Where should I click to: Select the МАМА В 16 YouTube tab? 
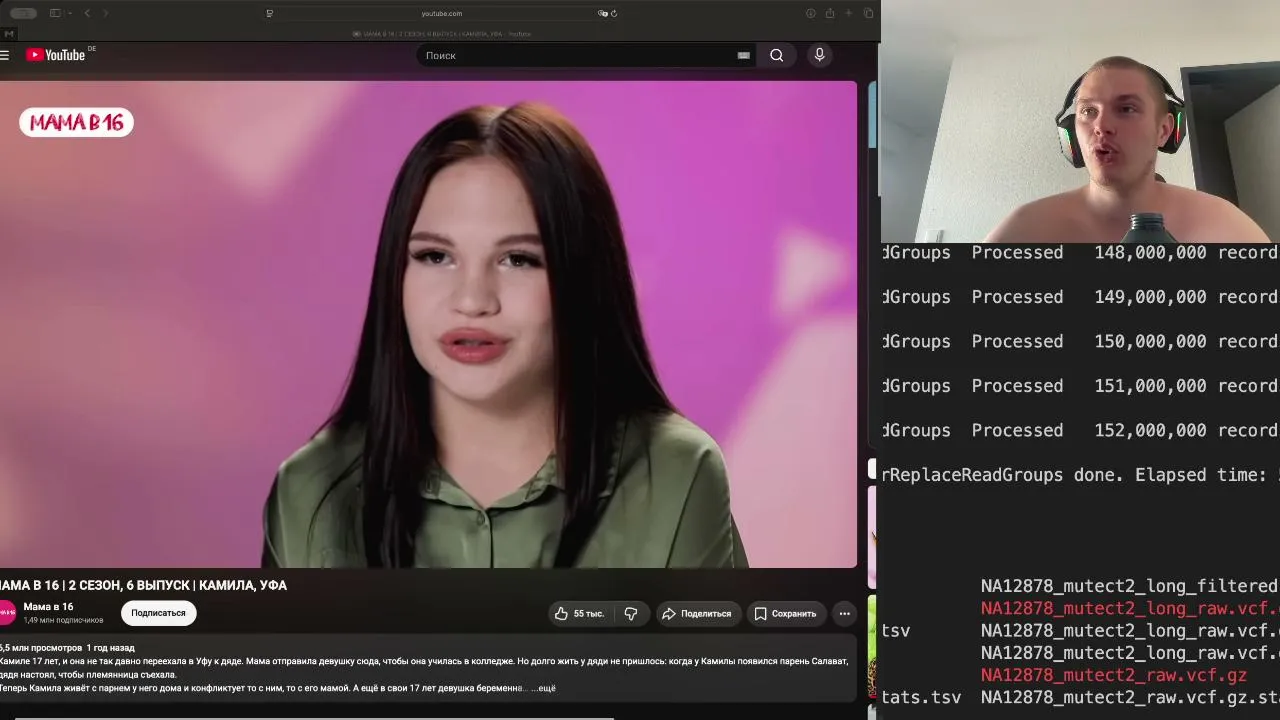441,34
